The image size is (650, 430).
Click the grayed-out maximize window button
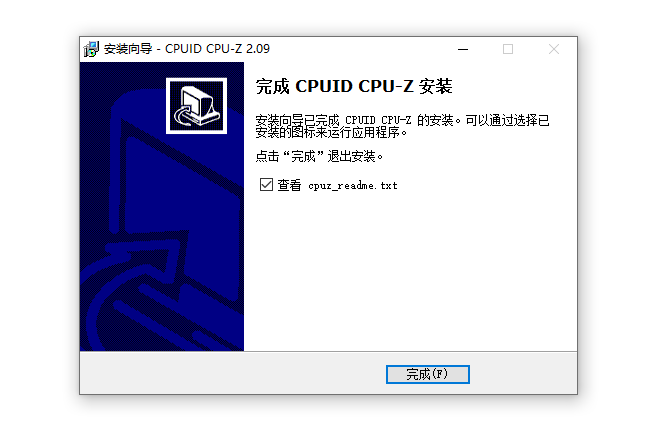(x=508, y=49)
